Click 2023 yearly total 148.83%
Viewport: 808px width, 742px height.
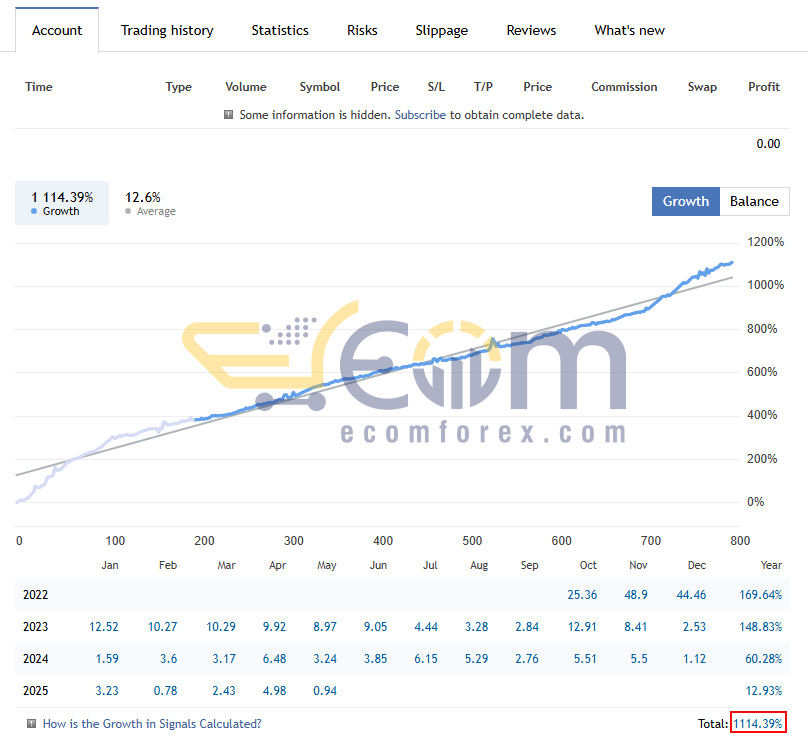(x=760, y=627)
